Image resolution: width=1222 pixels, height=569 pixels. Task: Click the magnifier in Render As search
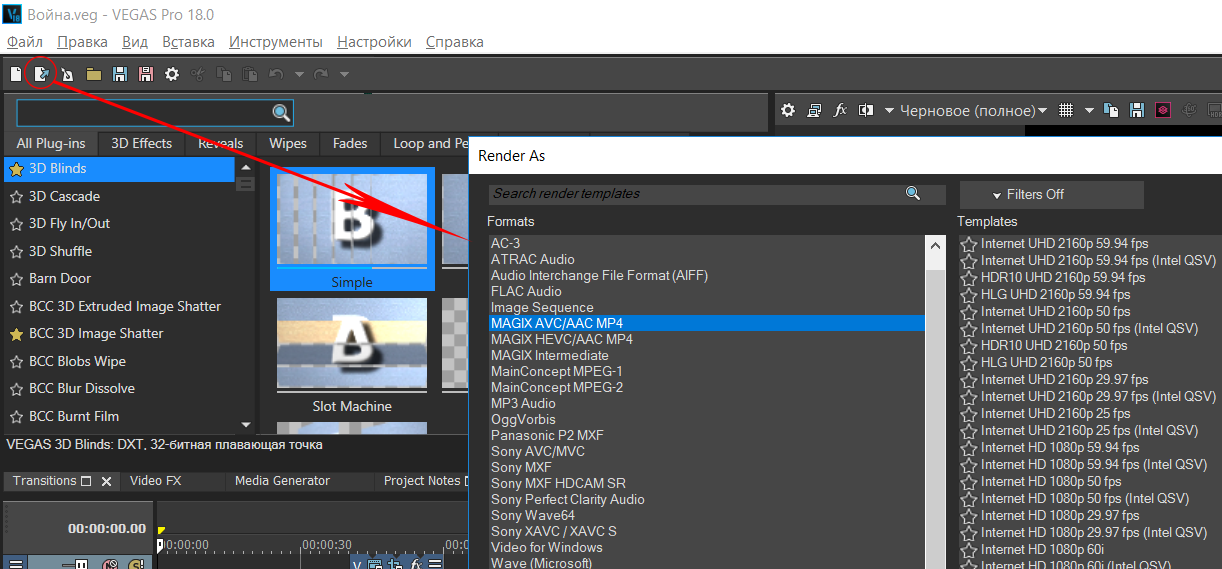pos(912,193)
